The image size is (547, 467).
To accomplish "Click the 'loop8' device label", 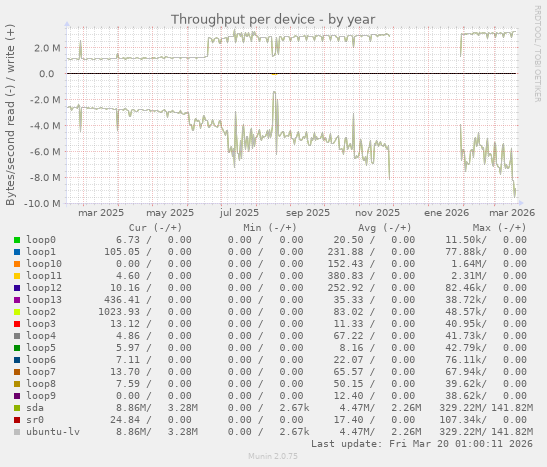I will (41, 384).
